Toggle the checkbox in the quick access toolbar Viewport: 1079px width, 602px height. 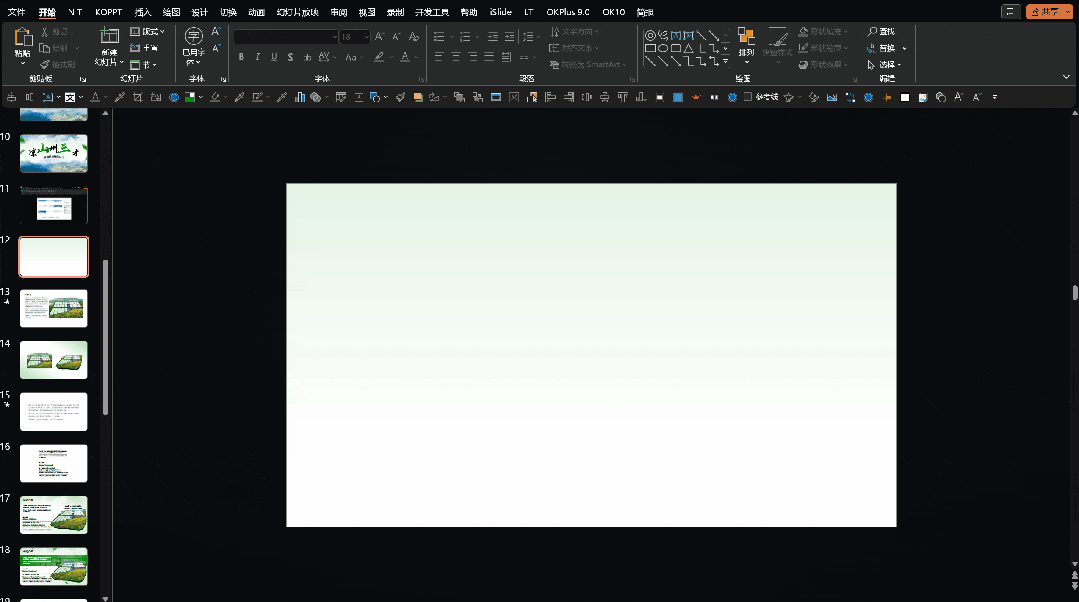click(x=748, y=98)
